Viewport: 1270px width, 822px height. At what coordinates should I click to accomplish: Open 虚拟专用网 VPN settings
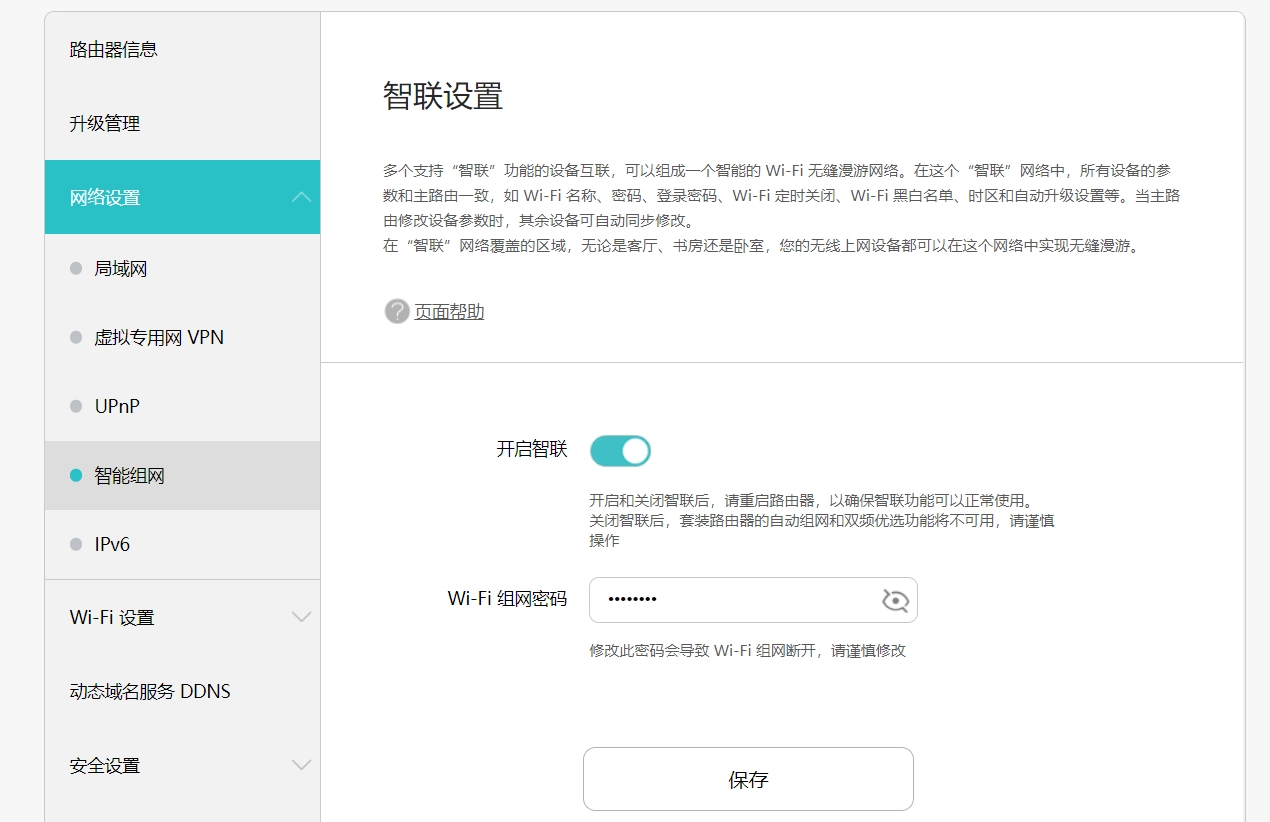(159, 338)
